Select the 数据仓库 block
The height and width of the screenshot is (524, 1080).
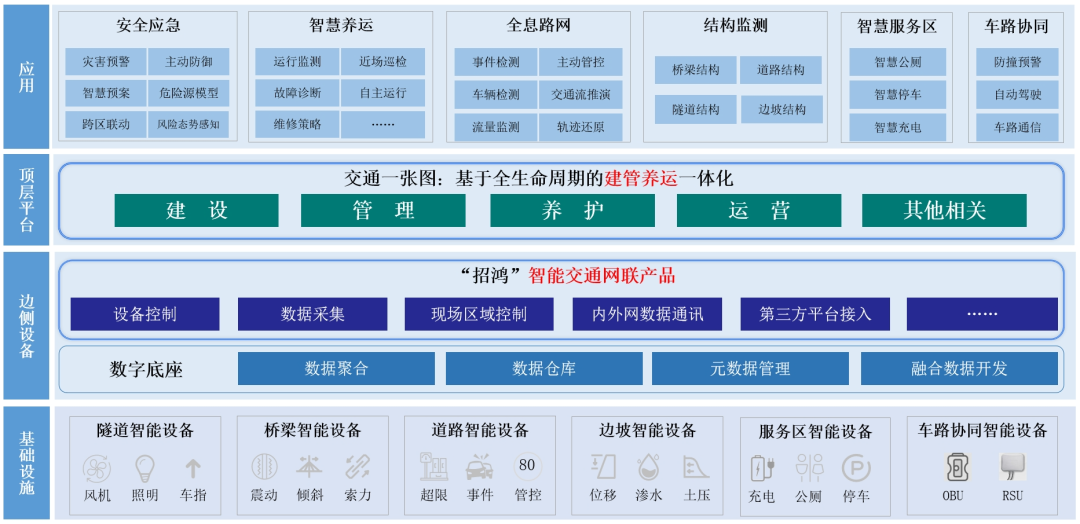point(544,368)
